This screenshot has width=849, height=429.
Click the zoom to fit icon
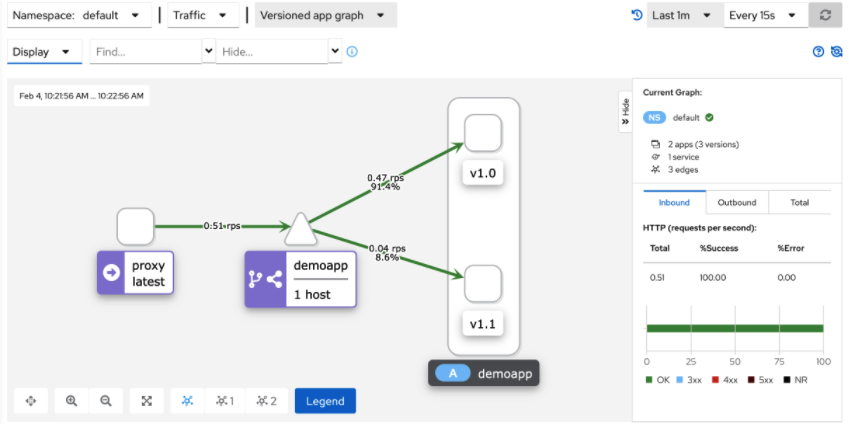tap(147, 401)
